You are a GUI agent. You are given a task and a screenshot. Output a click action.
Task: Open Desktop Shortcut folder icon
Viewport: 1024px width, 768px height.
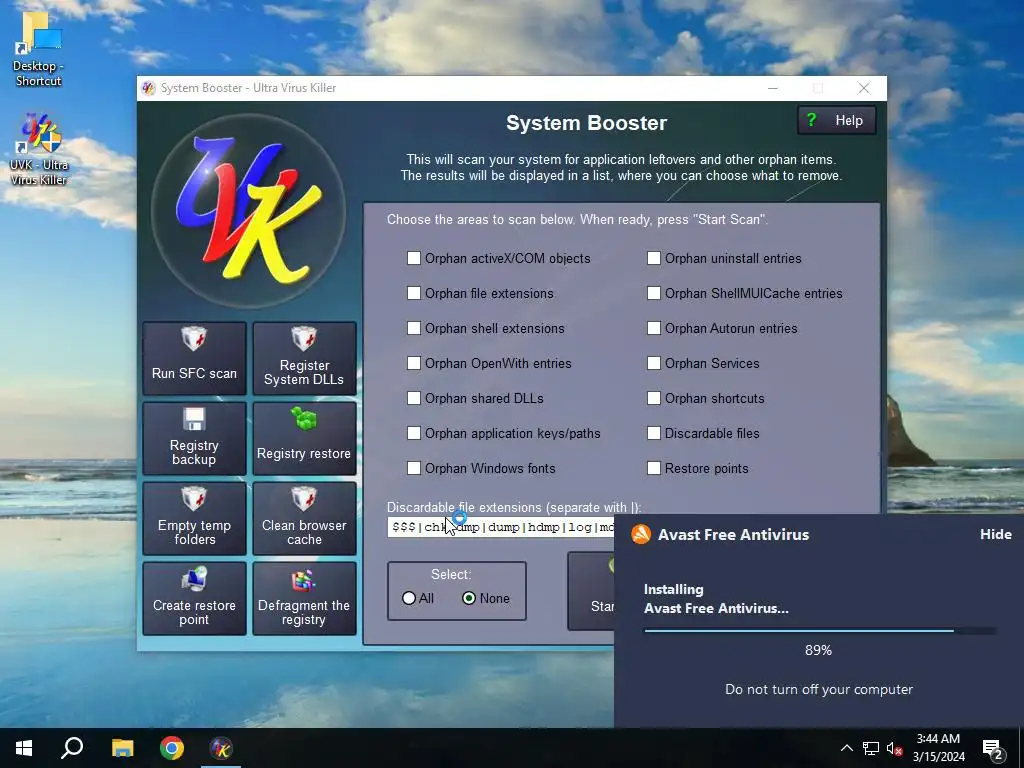(38, 50)
